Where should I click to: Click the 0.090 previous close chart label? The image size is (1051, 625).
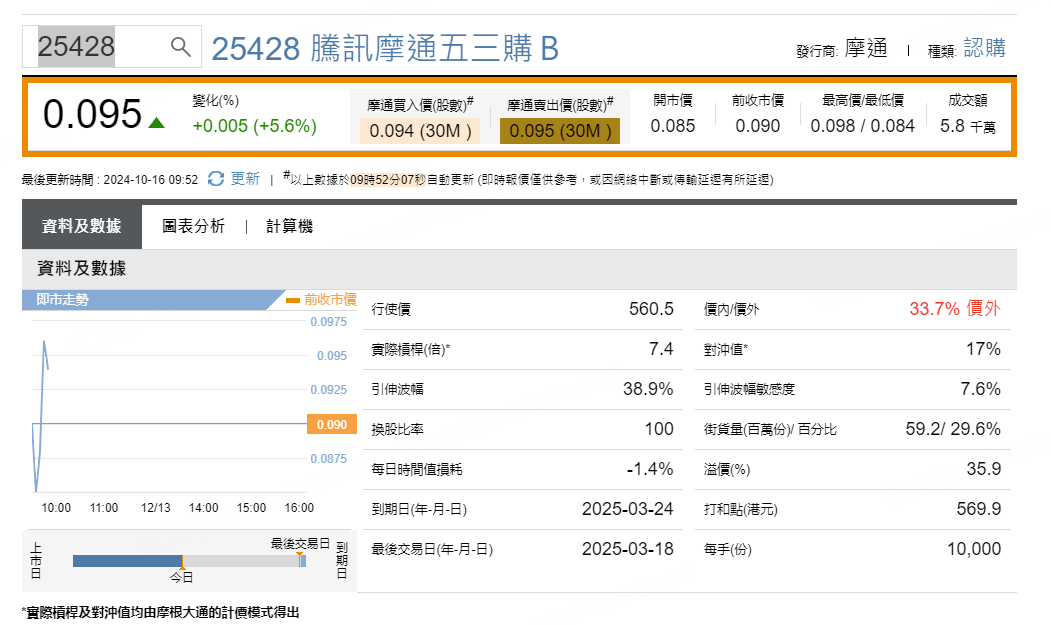tap(331, 425)
